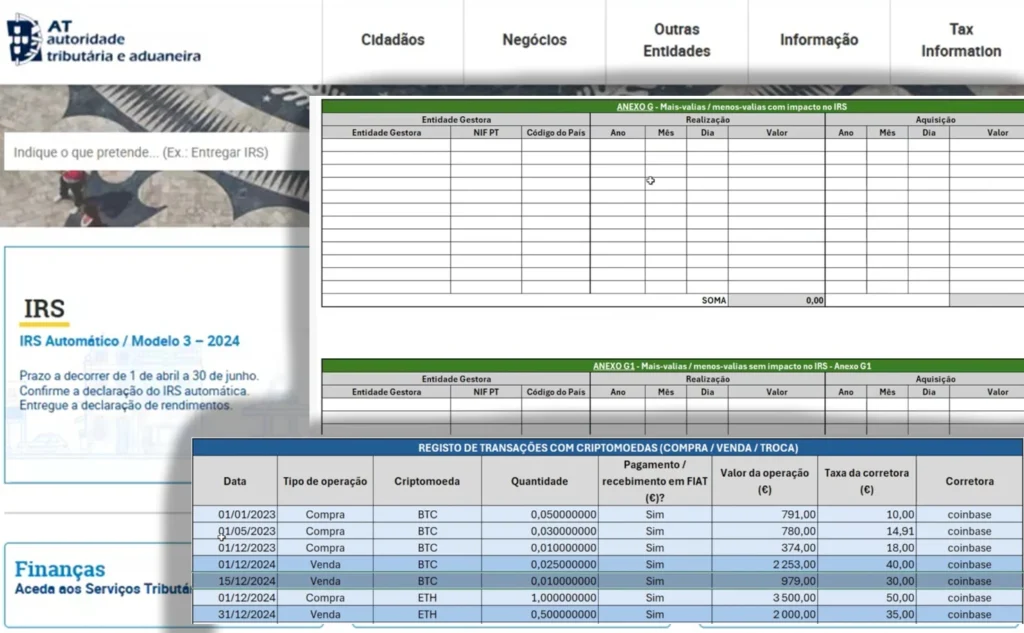This screenshot has width=1024, height=633.
Task: Click the AT Autoridade Tributária logo
Action: click(104, 40)
